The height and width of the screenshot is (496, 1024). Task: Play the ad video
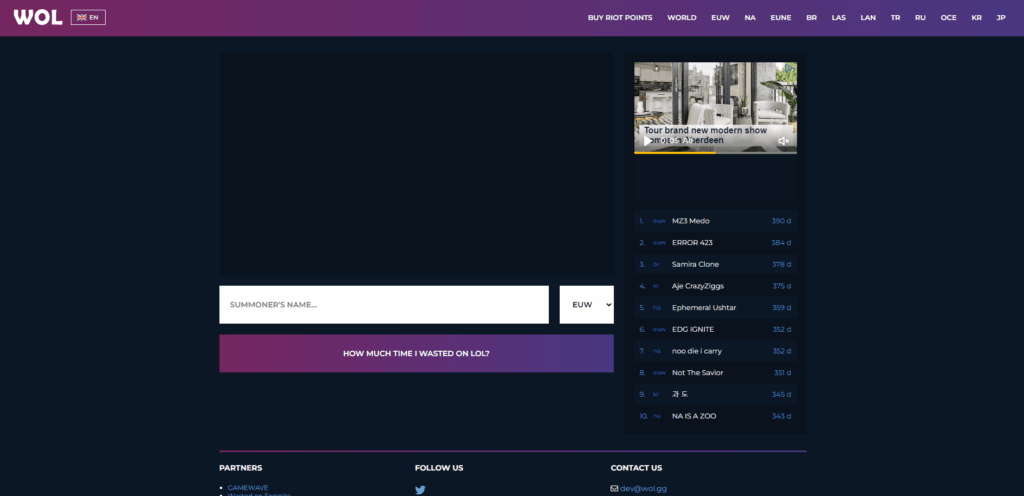point(647,141)
